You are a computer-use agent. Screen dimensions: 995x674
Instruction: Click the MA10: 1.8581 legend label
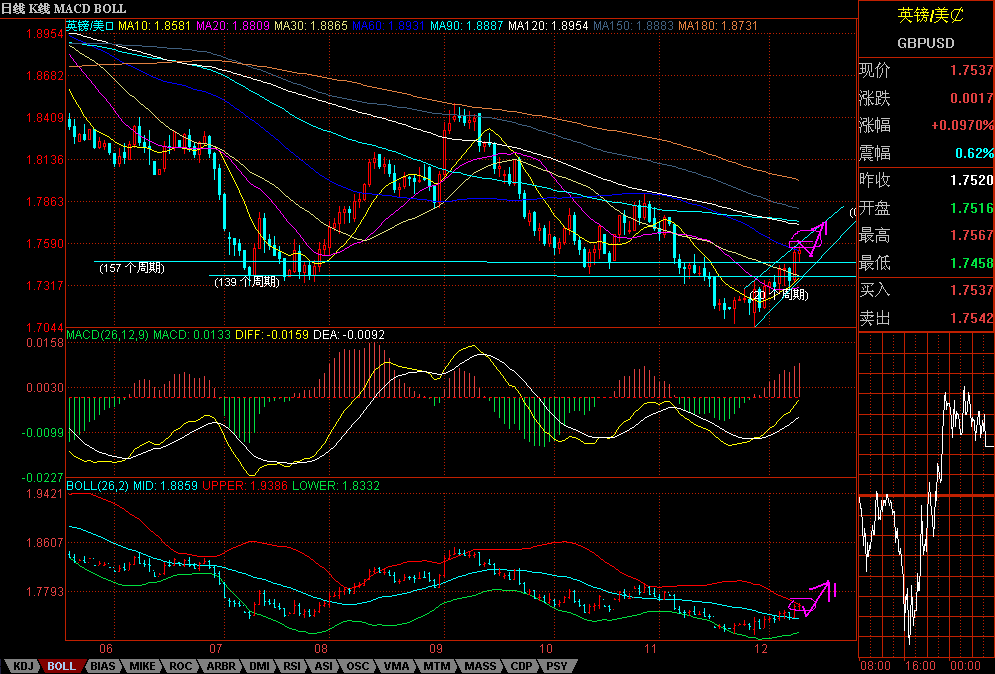[154, 26]
